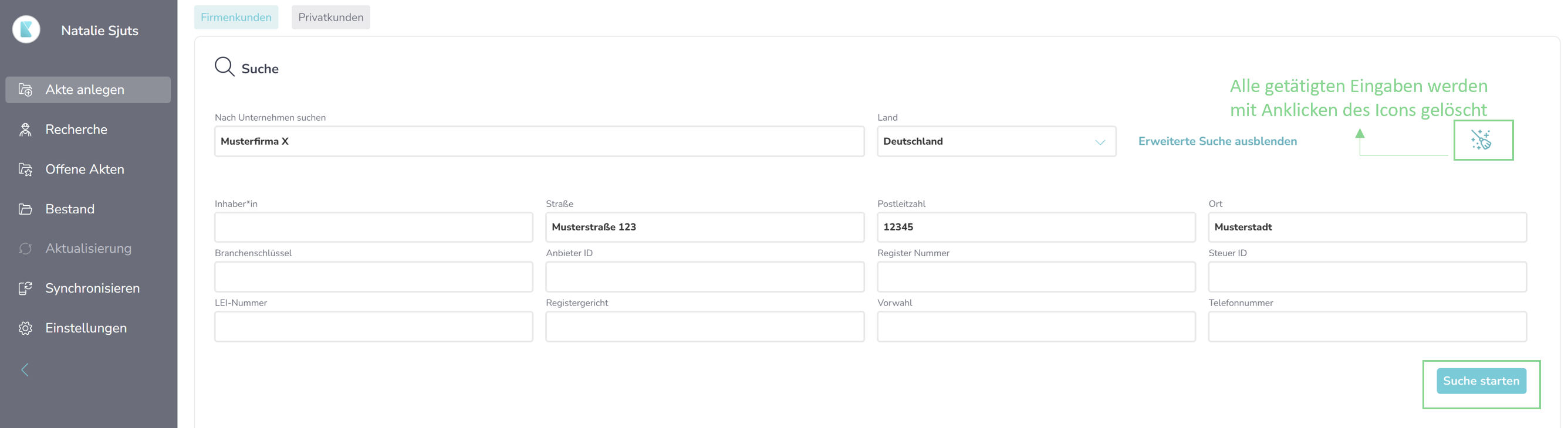Image resolution: width=1568 pixels, height=428 pixels.
Task: Click the Recherche person icon
Action: point(25,130)
